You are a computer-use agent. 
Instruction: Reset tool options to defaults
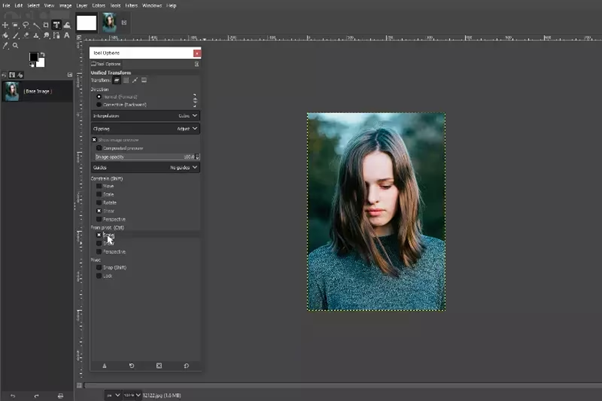[186, 366]
